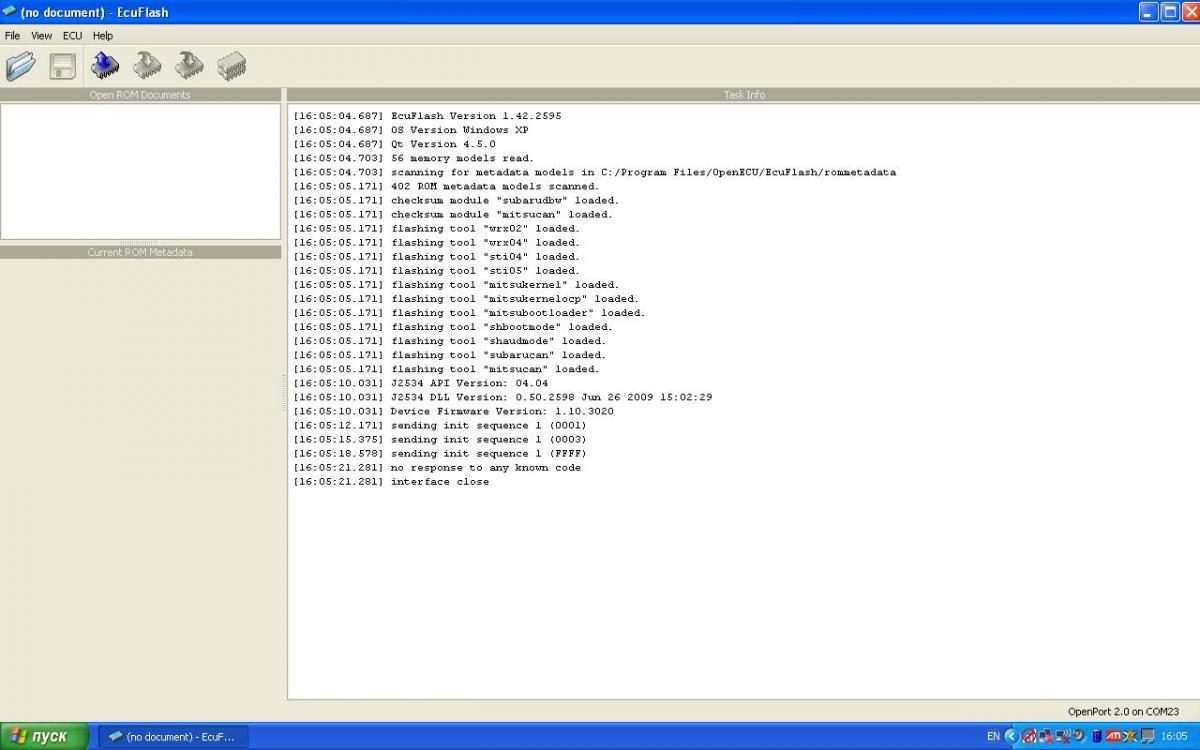Screen dimensions: 1200x750
Task: Click the EcuFlash chip icon in title bar
Action: point(9,12)
